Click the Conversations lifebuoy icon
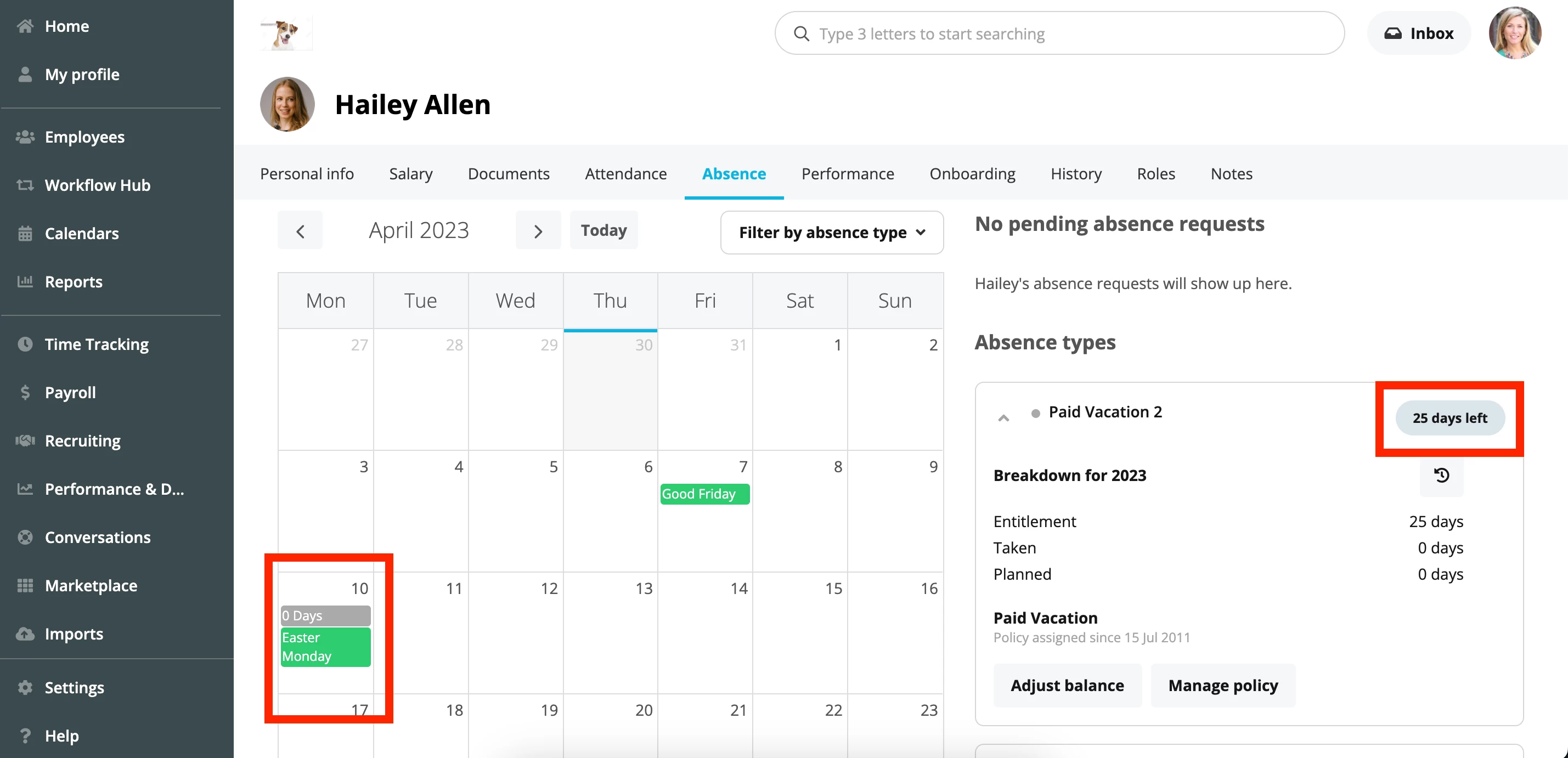This screenshot has height=758, width=1568. tap(25, 537)
